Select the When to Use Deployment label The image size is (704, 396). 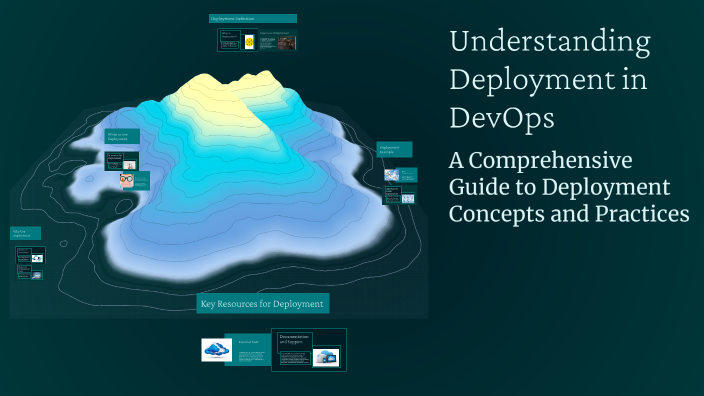[x=122, y=136]
